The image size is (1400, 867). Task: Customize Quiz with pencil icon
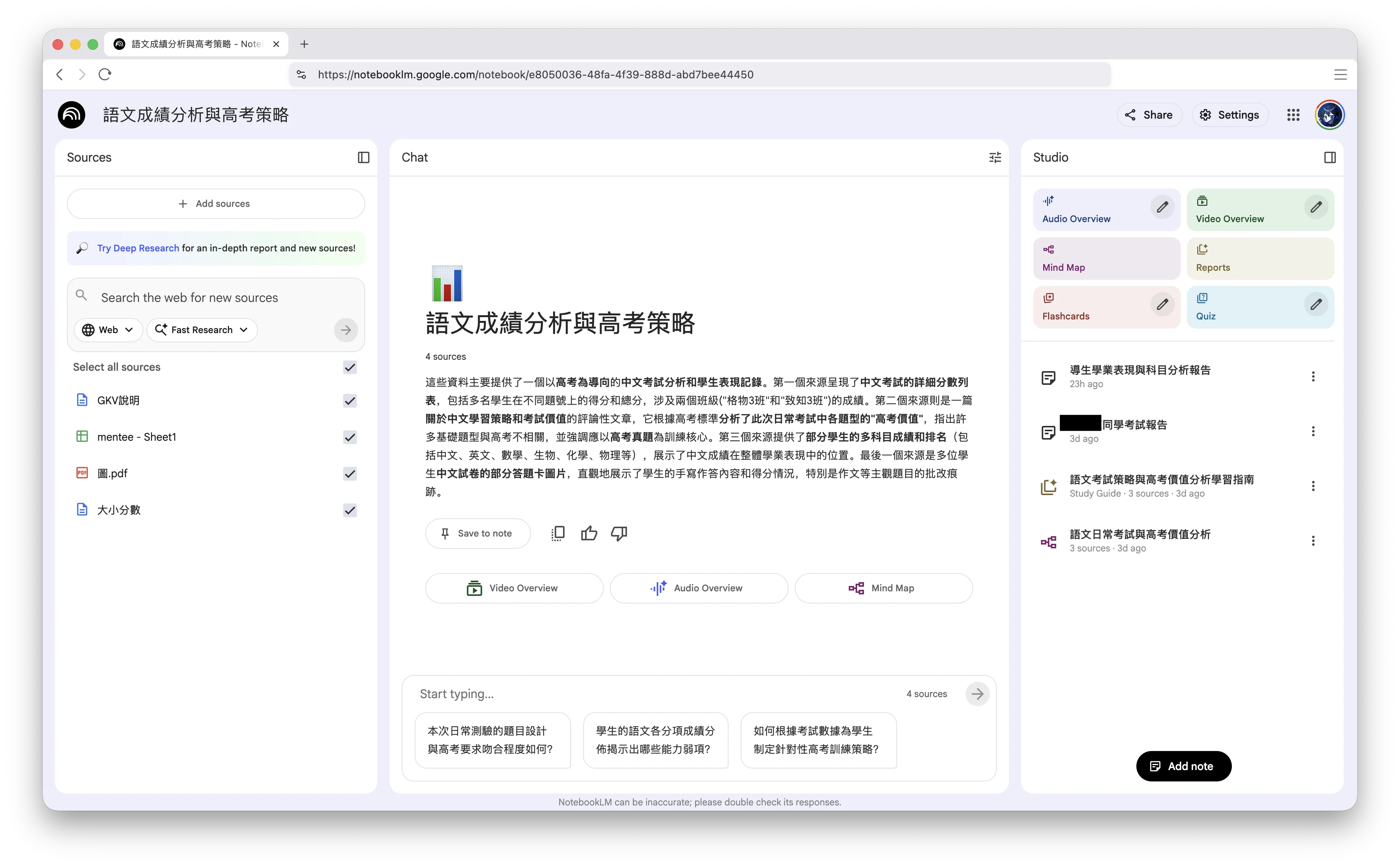[x=1316, y=304]
